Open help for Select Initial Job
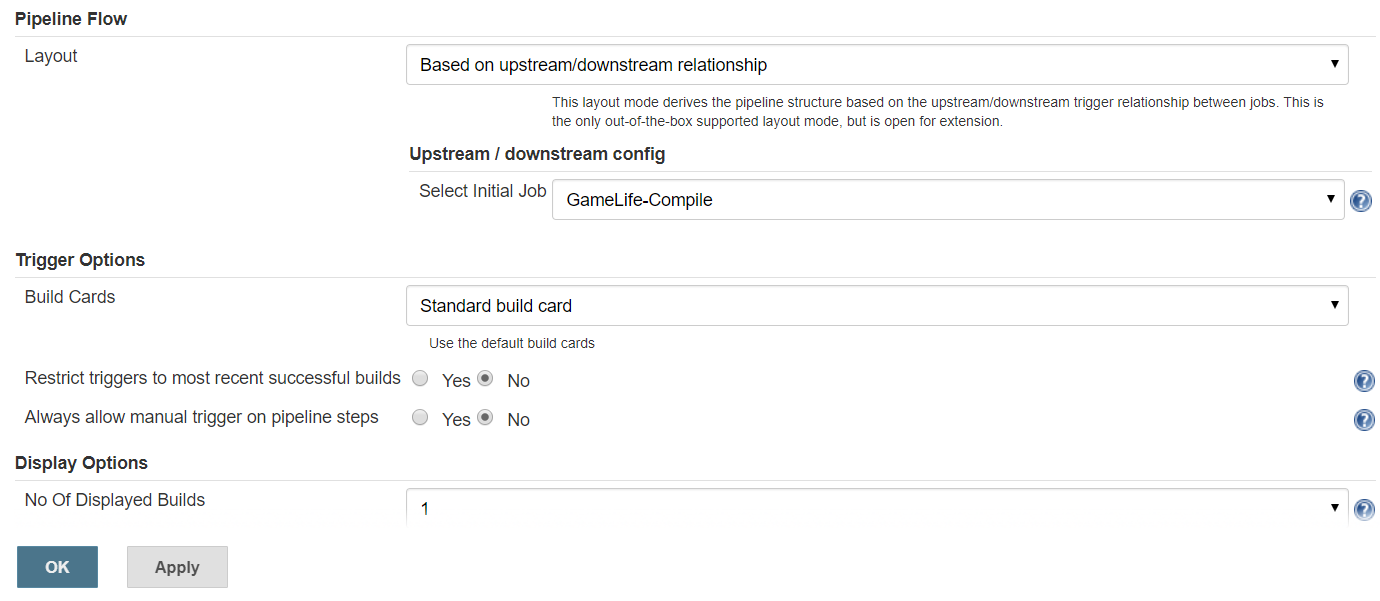The height and width of the screenshot is (601, 1380). [1361, 201]
